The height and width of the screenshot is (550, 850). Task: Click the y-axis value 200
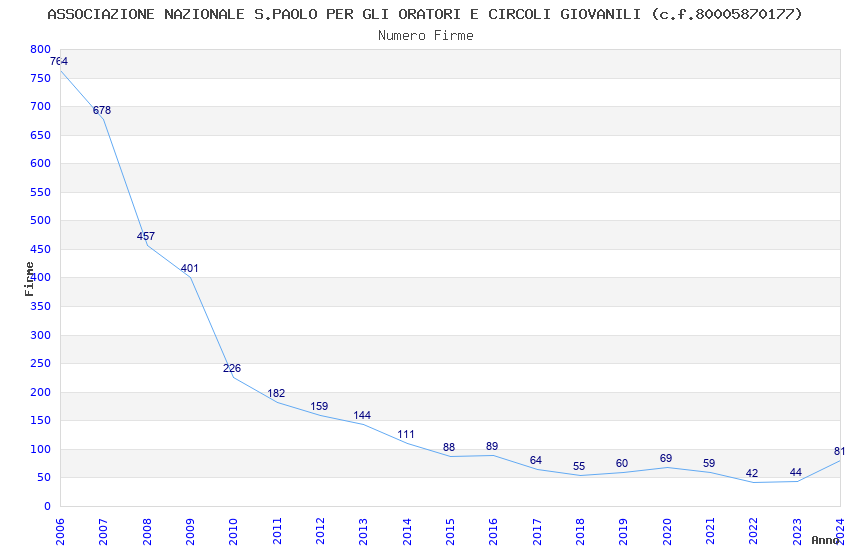tap(41, 392)
